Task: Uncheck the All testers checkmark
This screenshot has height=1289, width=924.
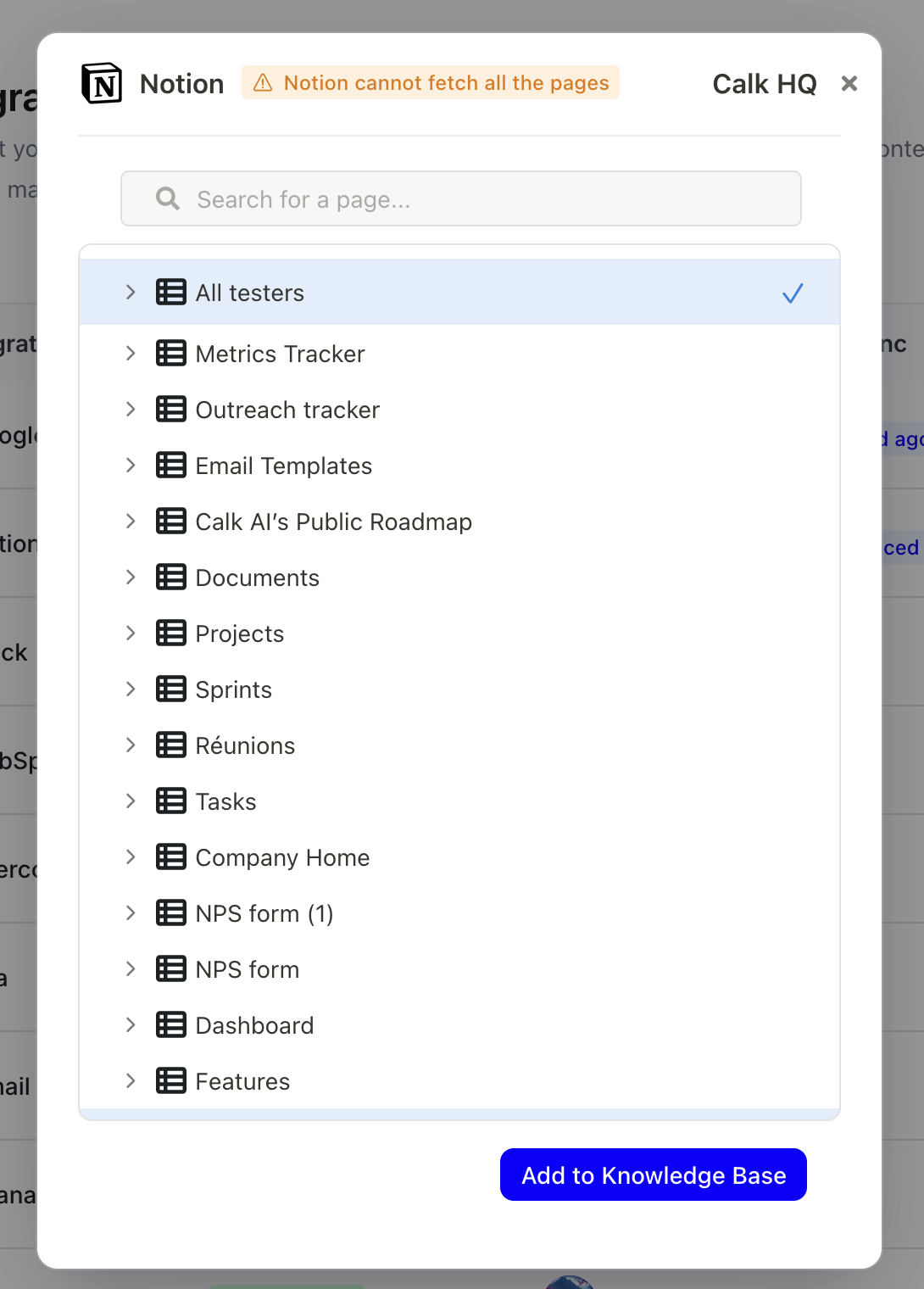Action: (793, 293)
